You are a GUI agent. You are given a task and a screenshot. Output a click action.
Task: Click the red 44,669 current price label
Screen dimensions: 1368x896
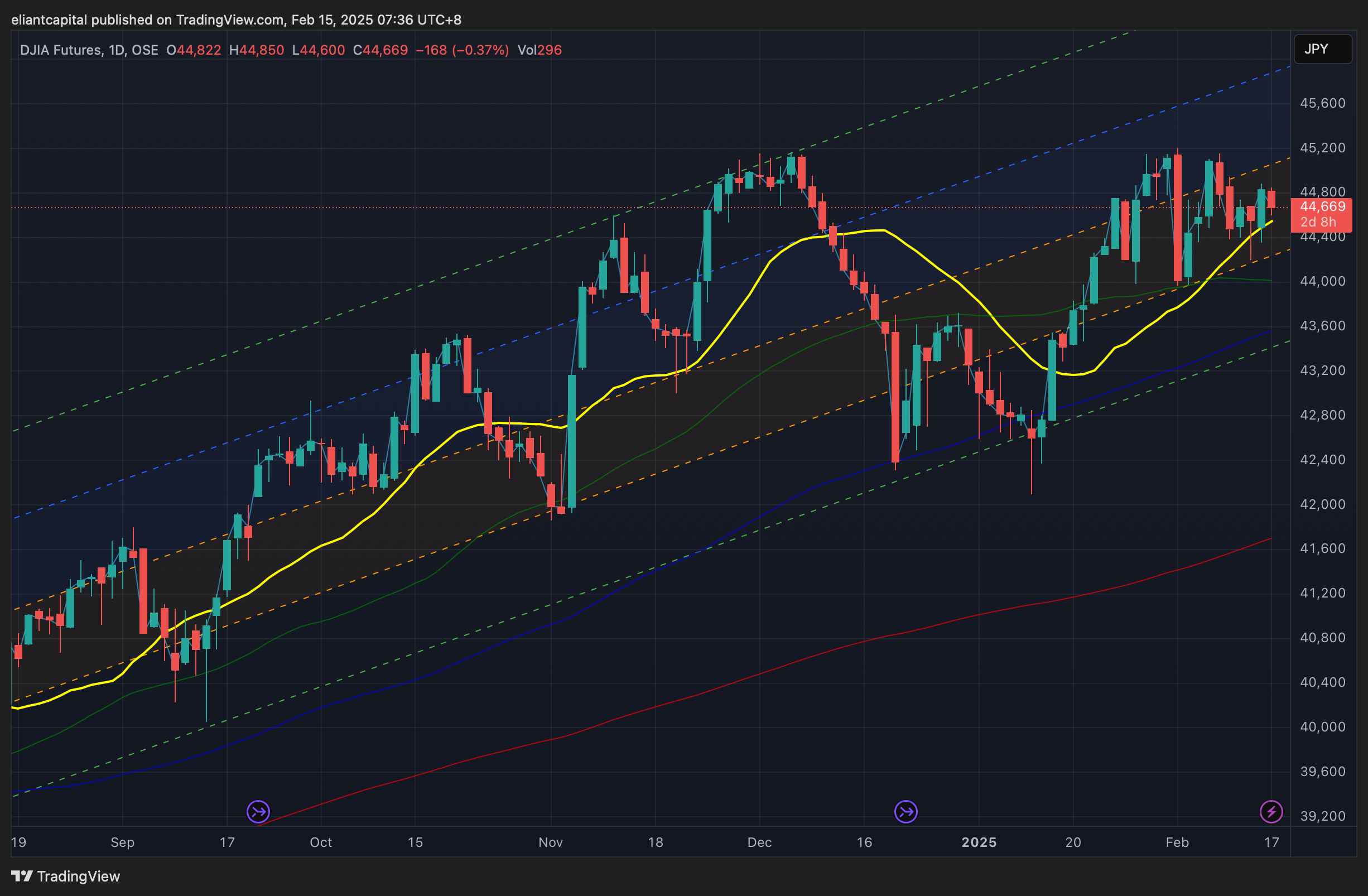(1323, 207)
